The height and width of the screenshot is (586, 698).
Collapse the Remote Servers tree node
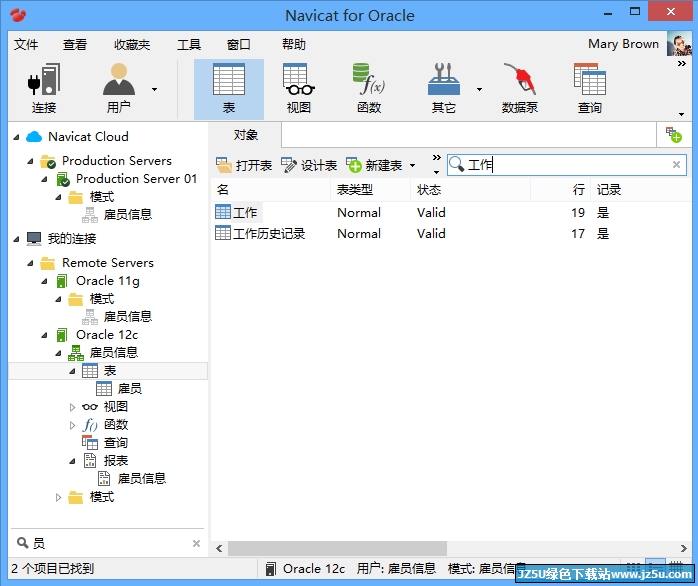(x=30, y=263)
